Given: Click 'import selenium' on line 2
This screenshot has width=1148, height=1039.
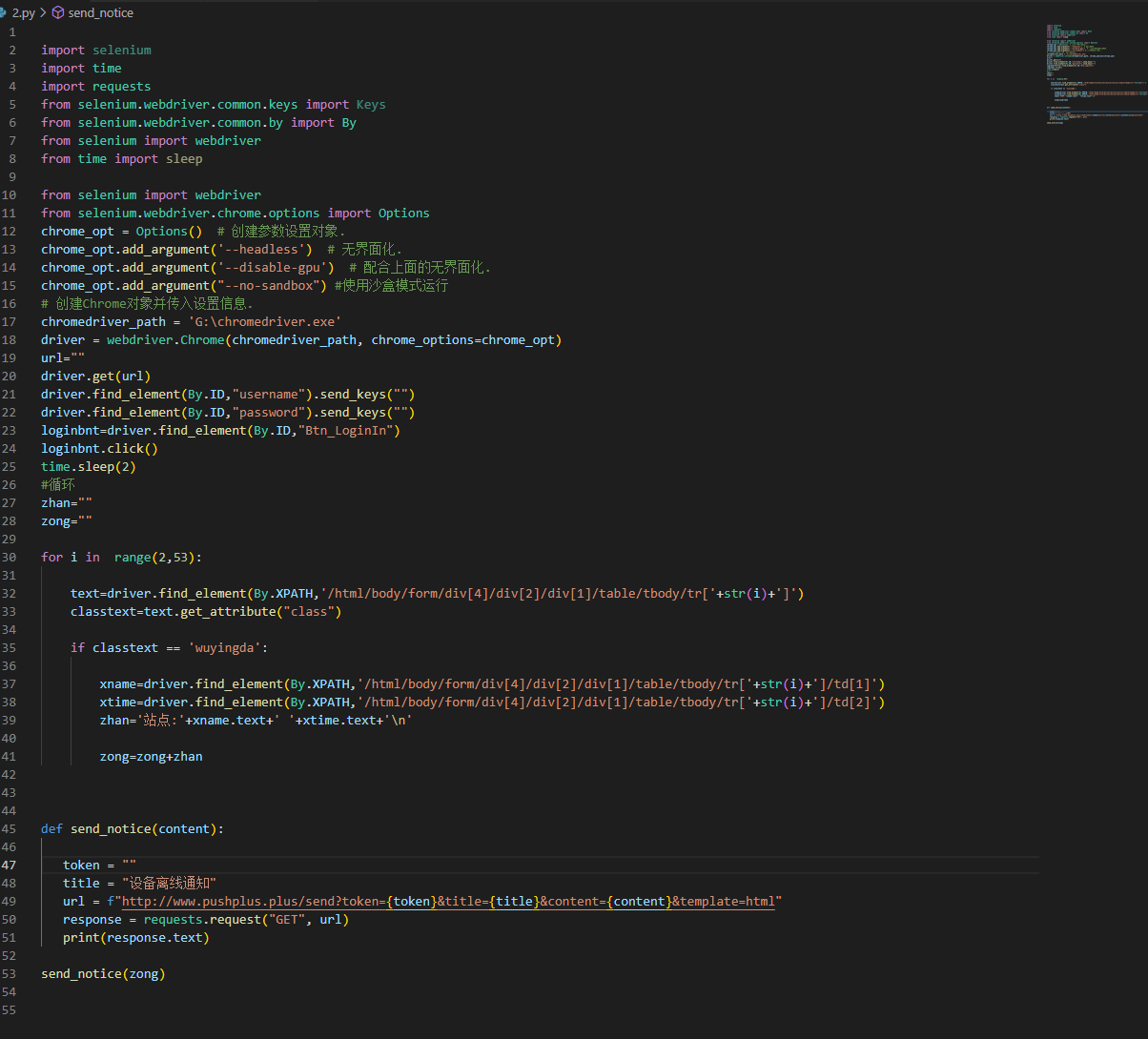Looking at the screenshot, I should (x=96, y=50).
